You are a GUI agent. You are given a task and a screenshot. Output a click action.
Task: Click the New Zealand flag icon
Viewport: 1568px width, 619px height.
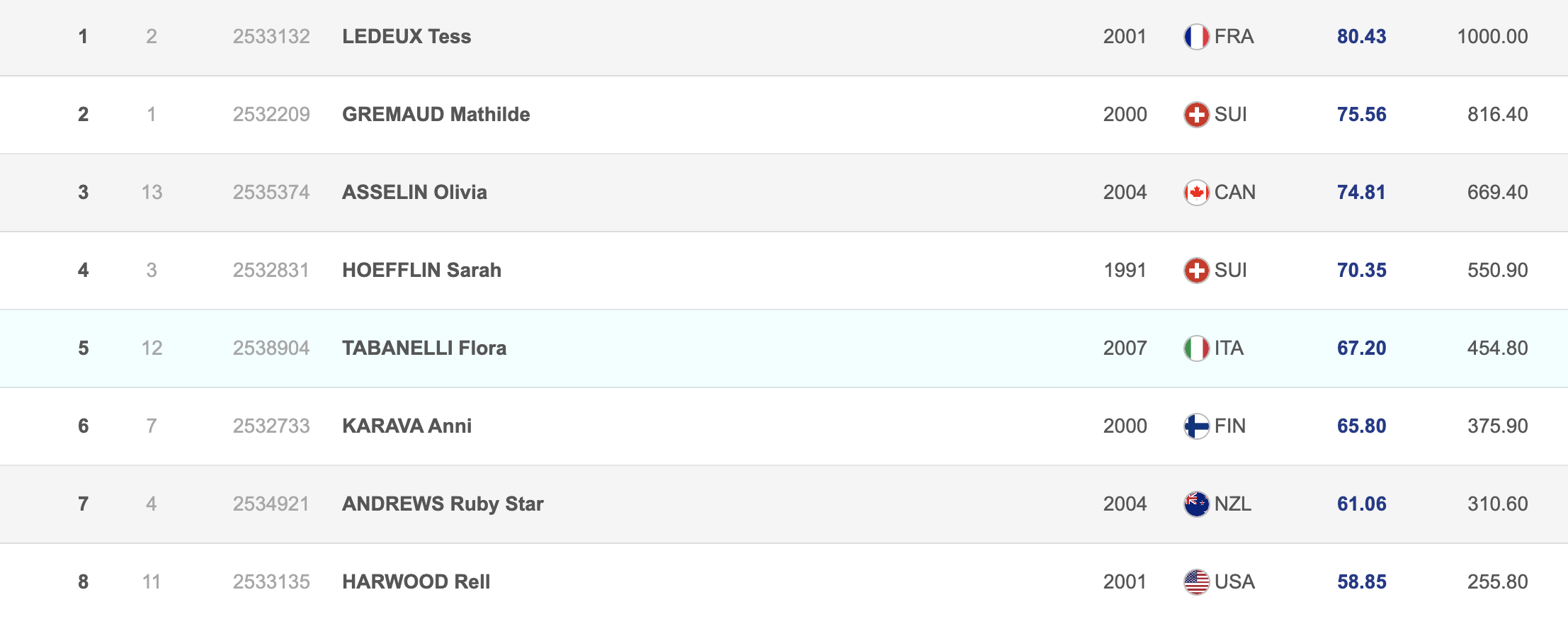coord(1196,504)
